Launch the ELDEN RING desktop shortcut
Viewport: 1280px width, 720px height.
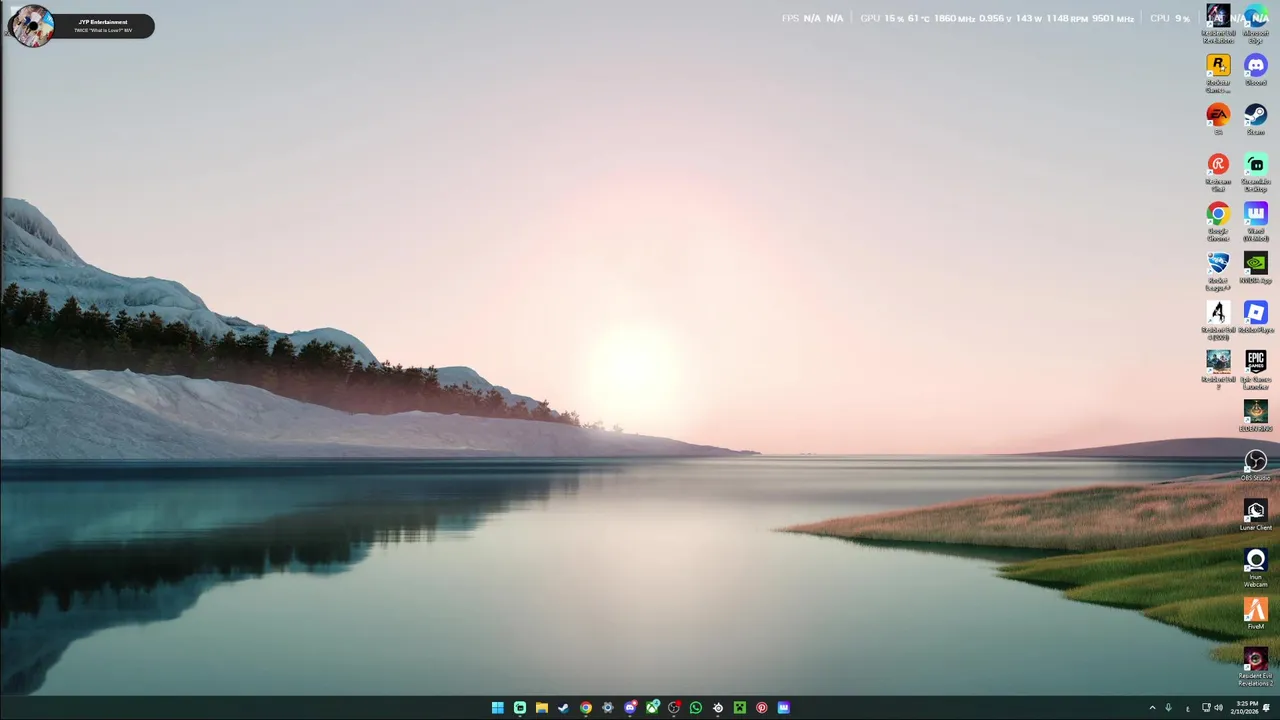point(1255,416)
